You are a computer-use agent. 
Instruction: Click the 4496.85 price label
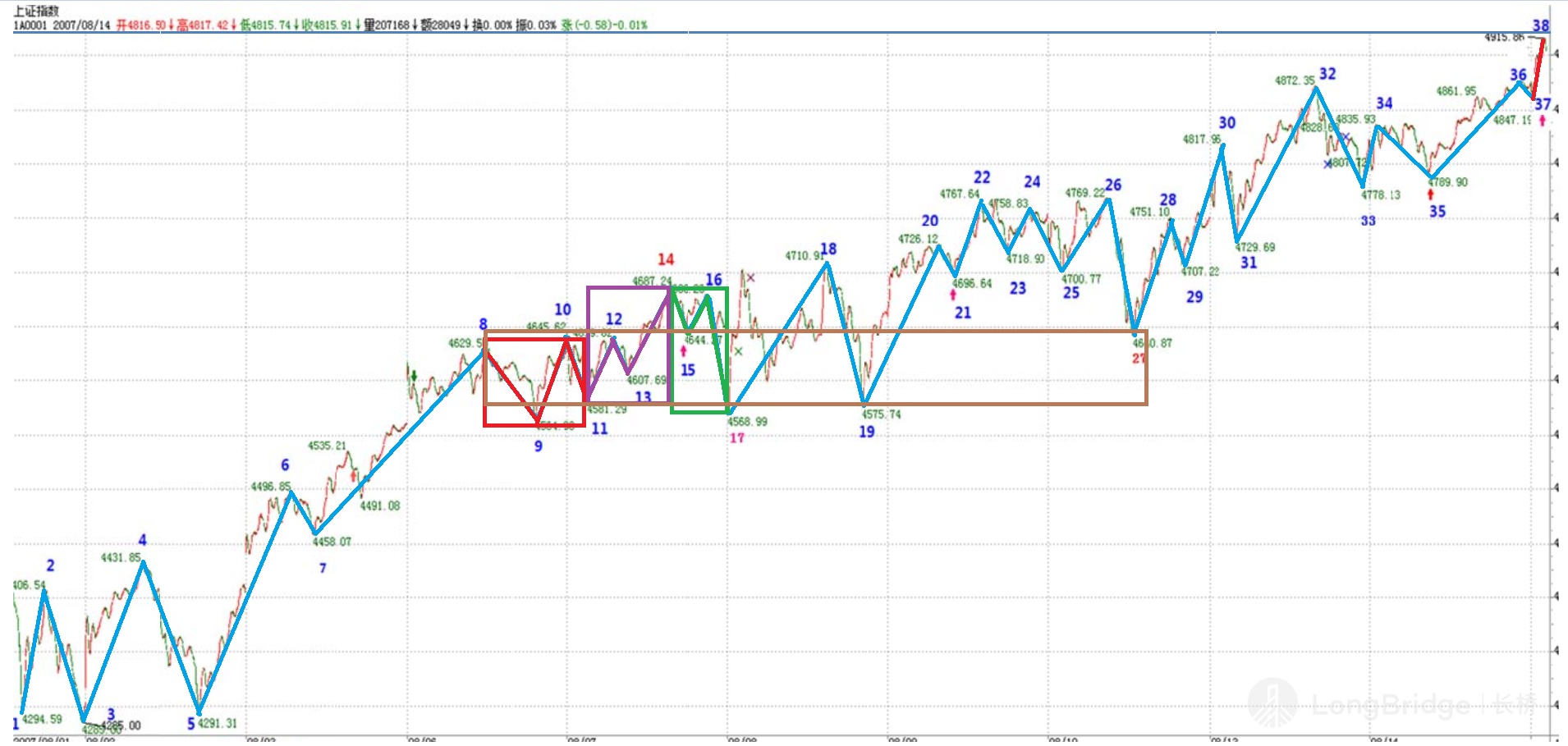click(271, 487)
